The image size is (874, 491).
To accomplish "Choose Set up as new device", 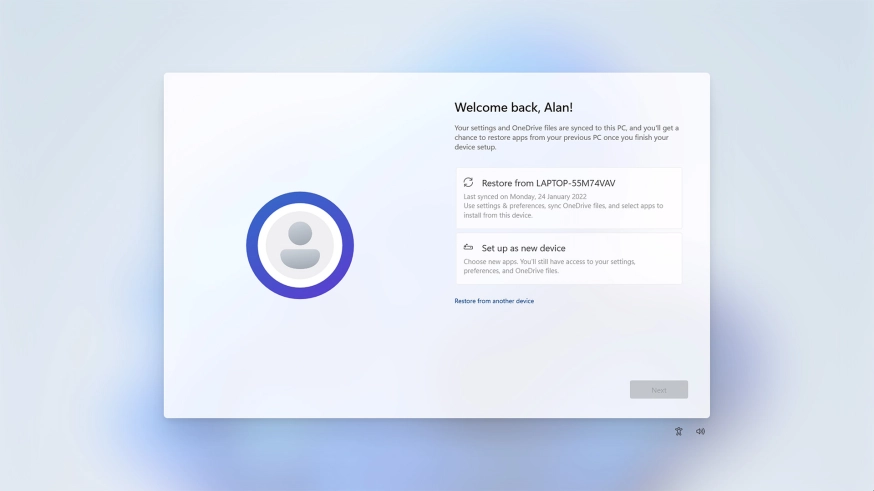I will coord(569,259).
